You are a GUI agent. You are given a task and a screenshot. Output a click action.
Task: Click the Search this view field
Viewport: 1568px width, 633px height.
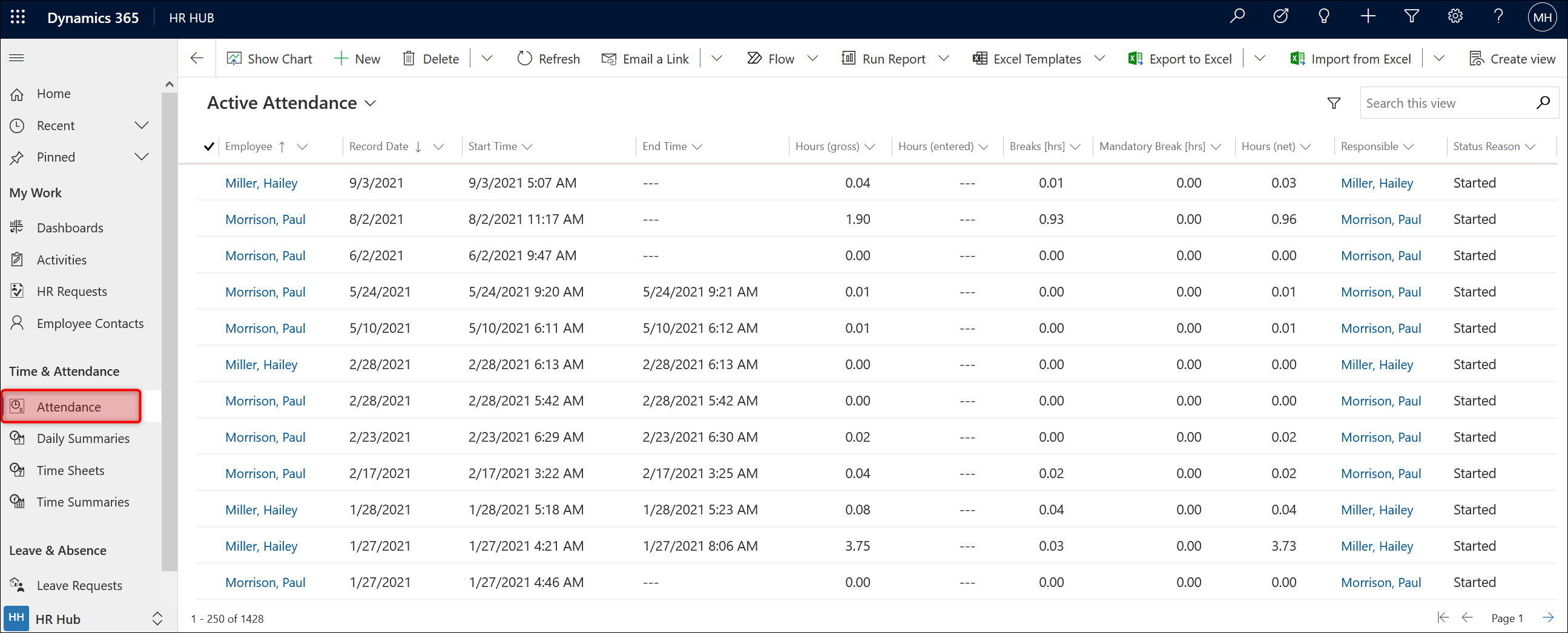coord(1448,103)
